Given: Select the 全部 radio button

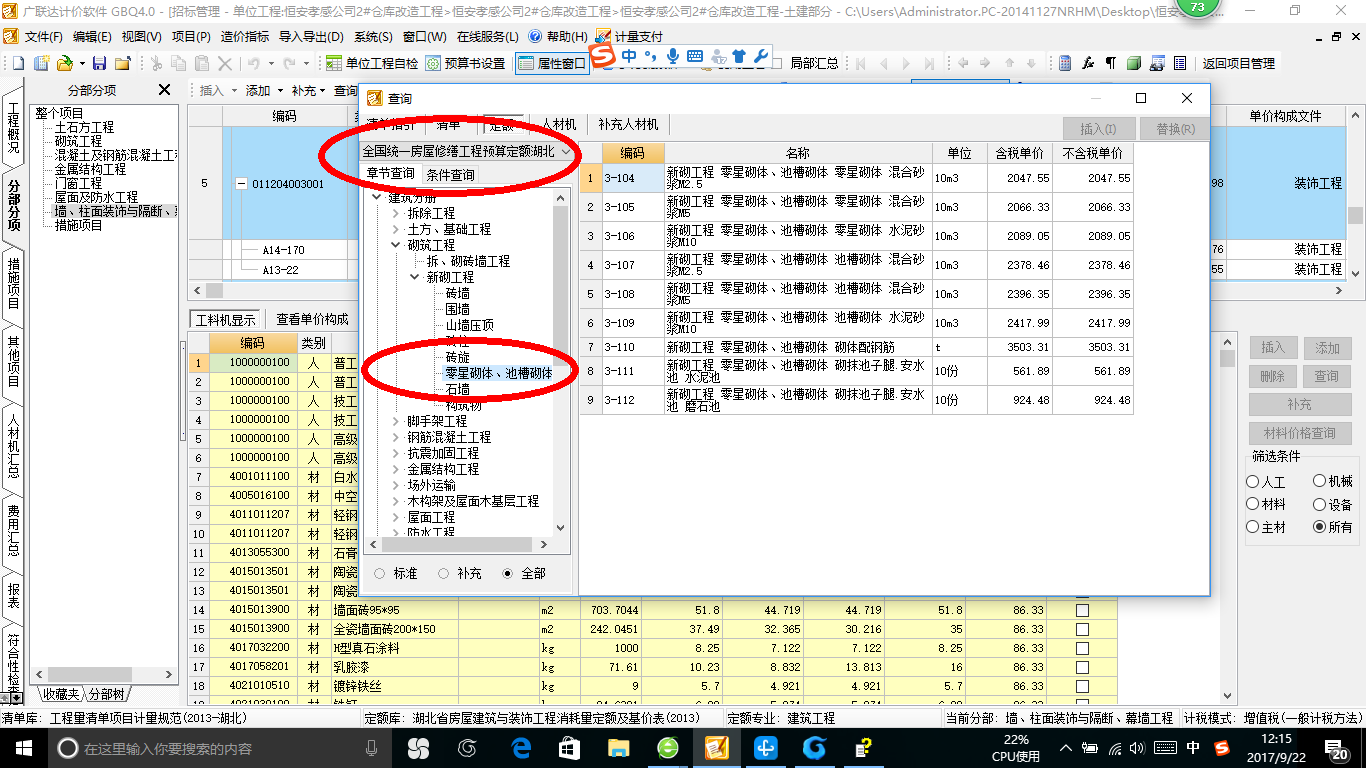Looking at the screenshot, I should 507,574.
